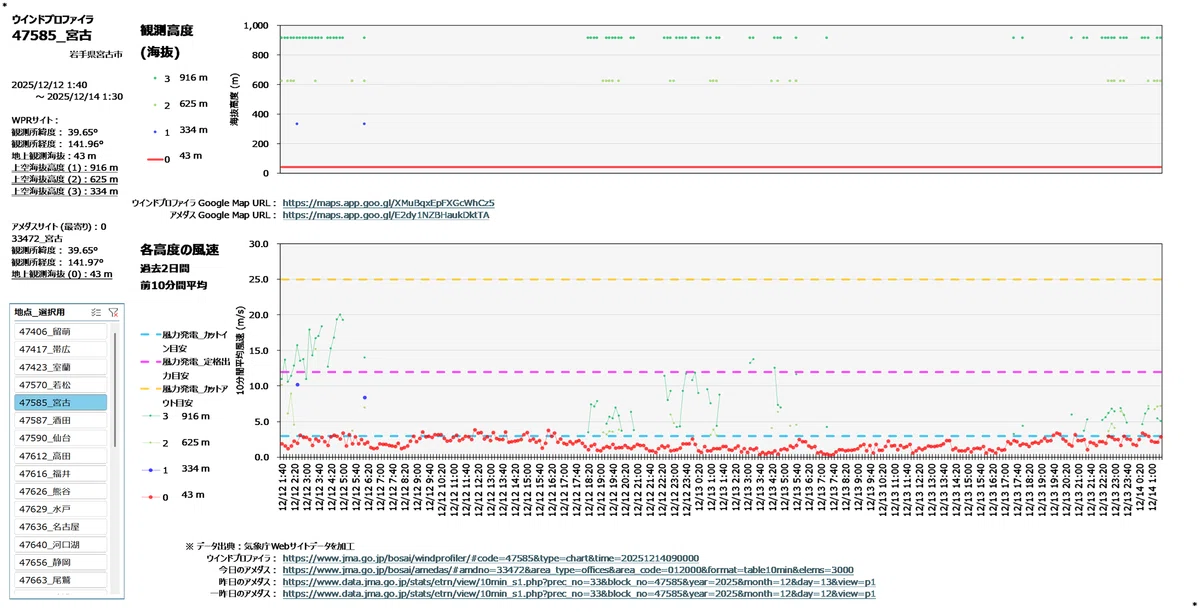This screenshot has height=612, width=1200.
Task: Select 47636_名古屋 slicer entry
Action: [60, 527]
